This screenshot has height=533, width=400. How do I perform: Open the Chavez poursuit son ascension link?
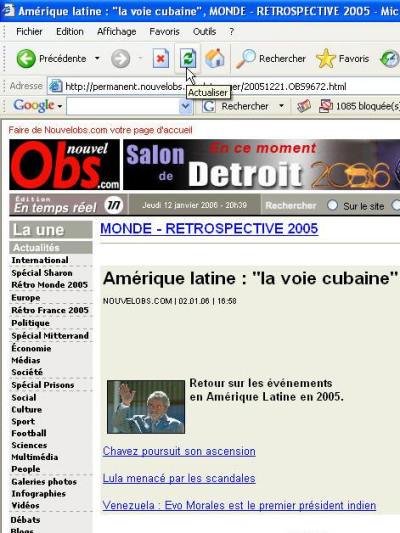click(179, 451)
